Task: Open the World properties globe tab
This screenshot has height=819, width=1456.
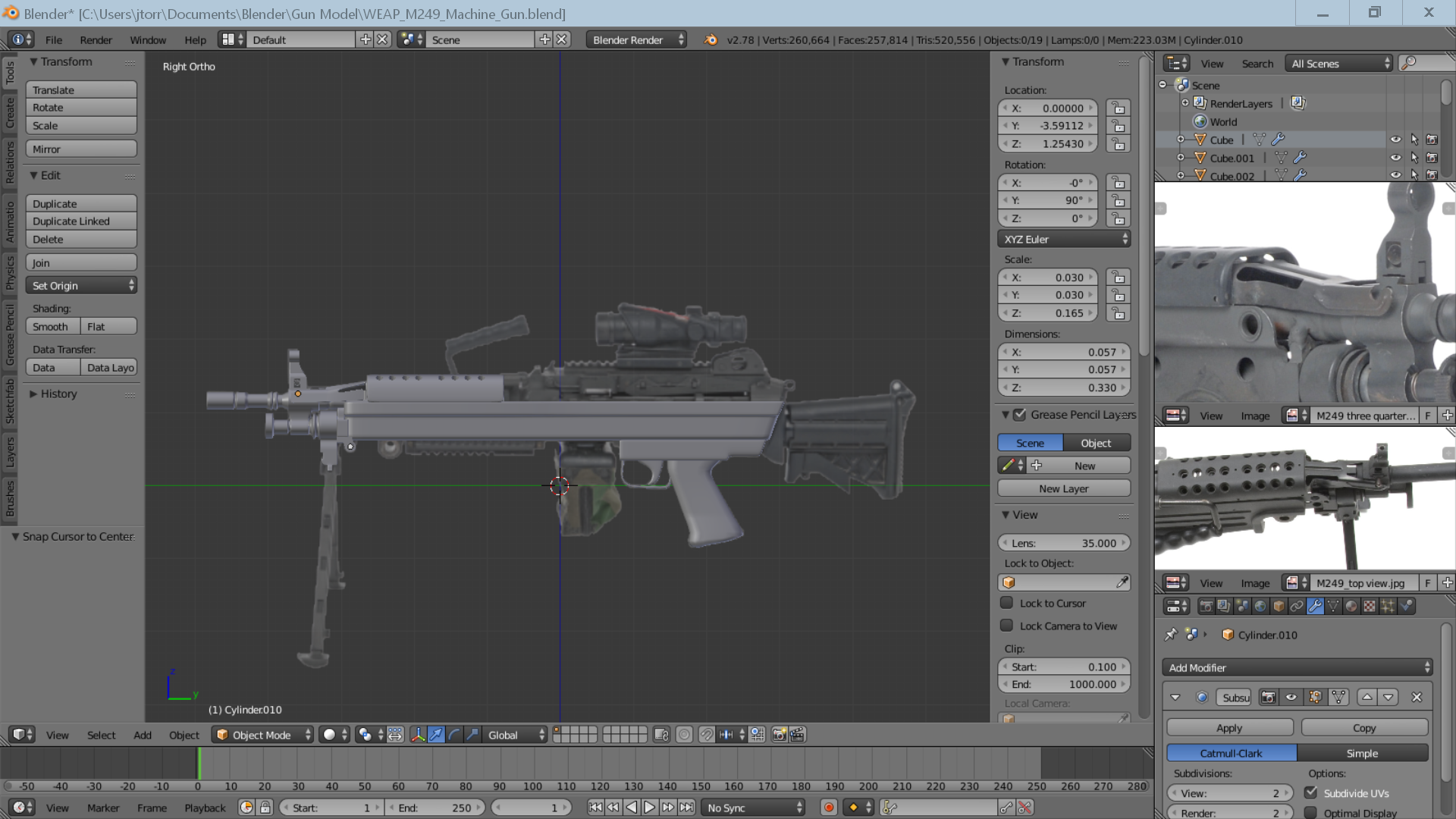Action: [1260, 606]
